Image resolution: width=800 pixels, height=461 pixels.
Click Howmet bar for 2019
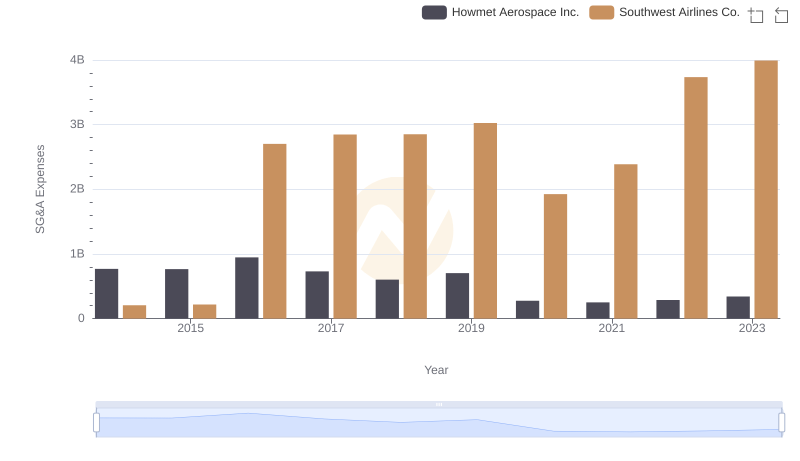pyautogui.click(x=457, y=296)
